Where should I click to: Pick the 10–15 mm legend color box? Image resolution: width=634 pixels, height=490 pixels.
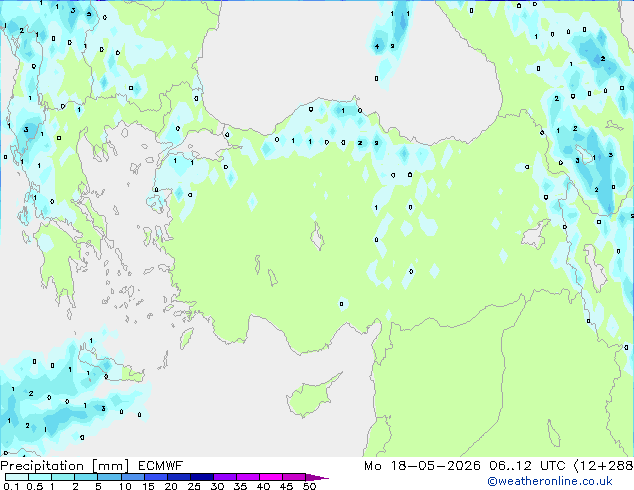(132, 477)
